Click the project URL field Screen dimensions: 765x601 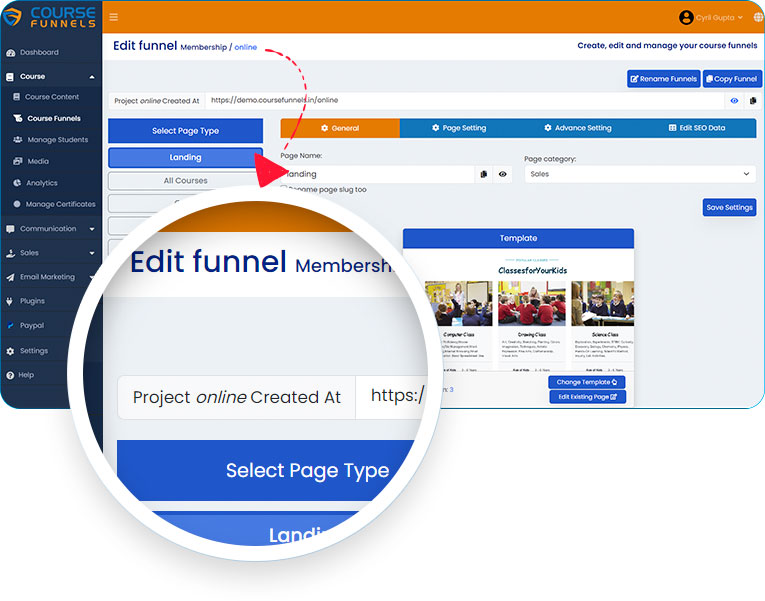click(x=464, y=100)
